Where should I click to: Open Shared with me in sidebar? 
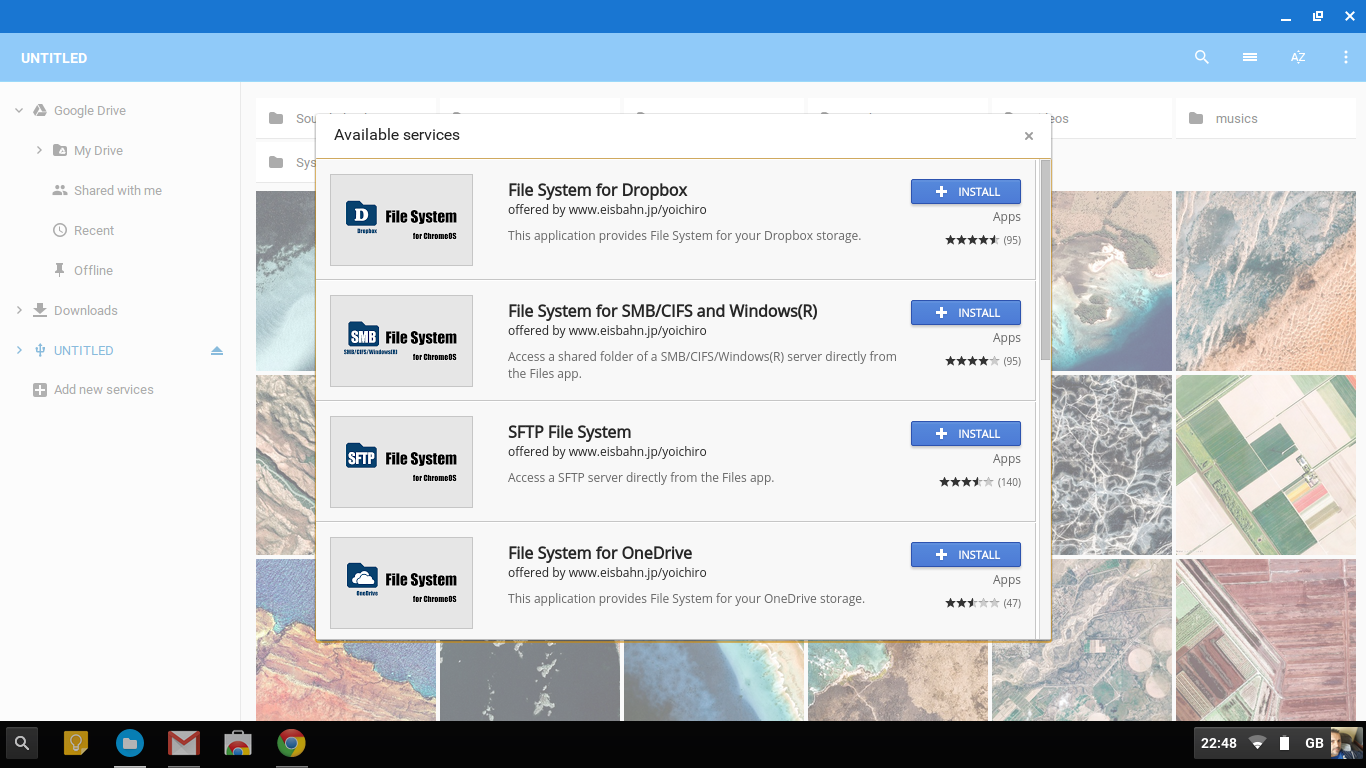120,191
